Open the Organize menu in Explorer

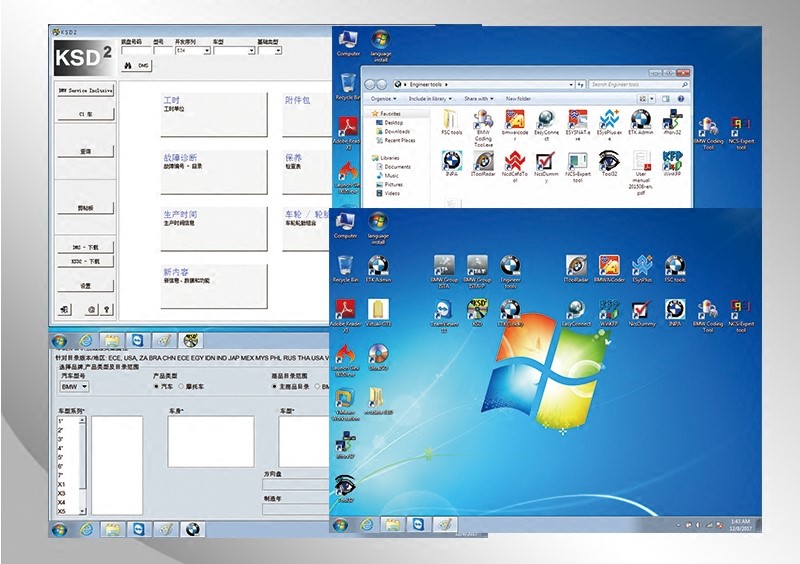tap(384, 99)
